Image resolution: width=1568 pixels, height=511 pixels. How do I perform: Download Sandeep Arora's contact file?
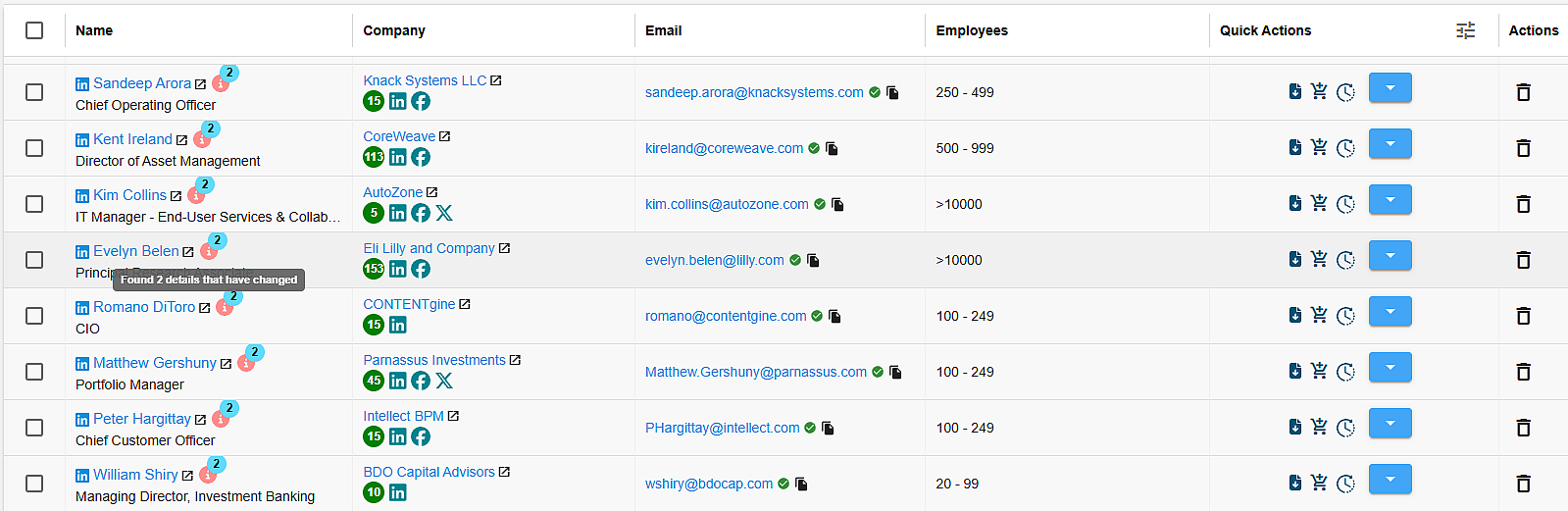coord(1295,91)
